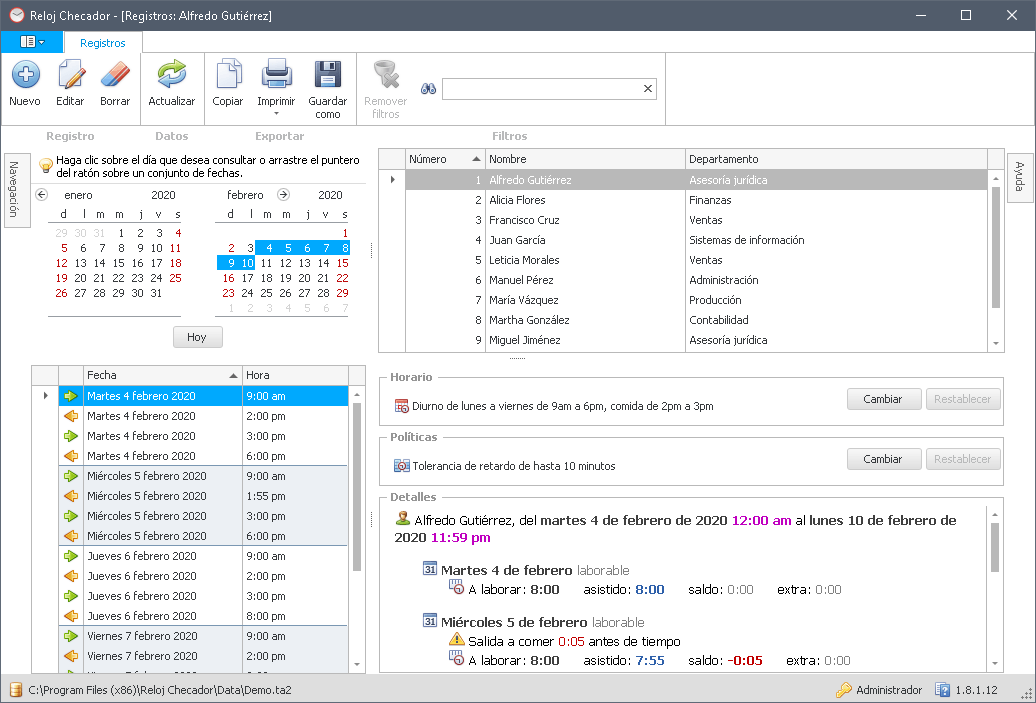Switch to the Registros ribbon tab

click(103, 43)
